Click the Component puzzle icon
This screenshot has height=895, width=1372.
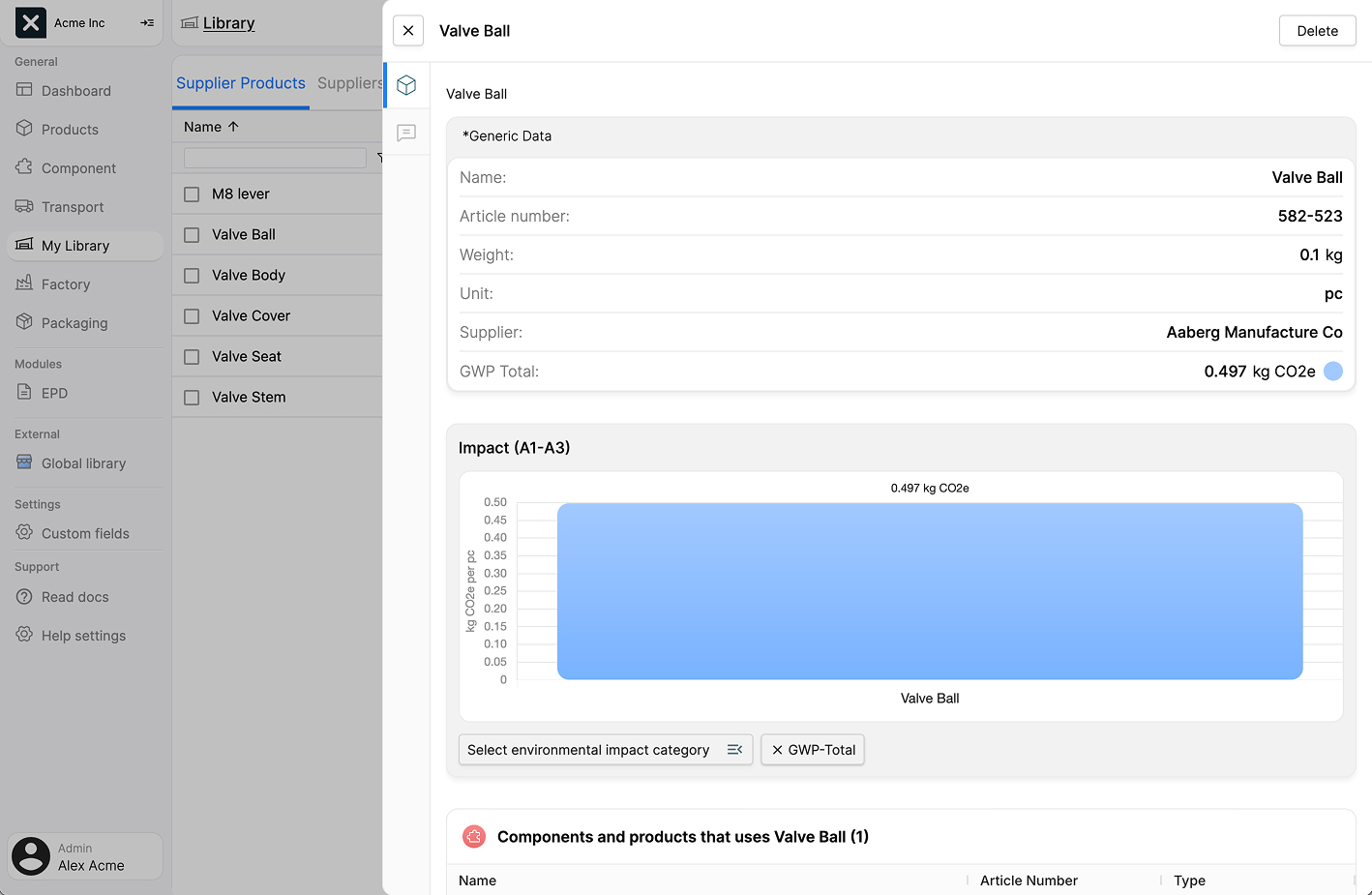tap(24, 167)
